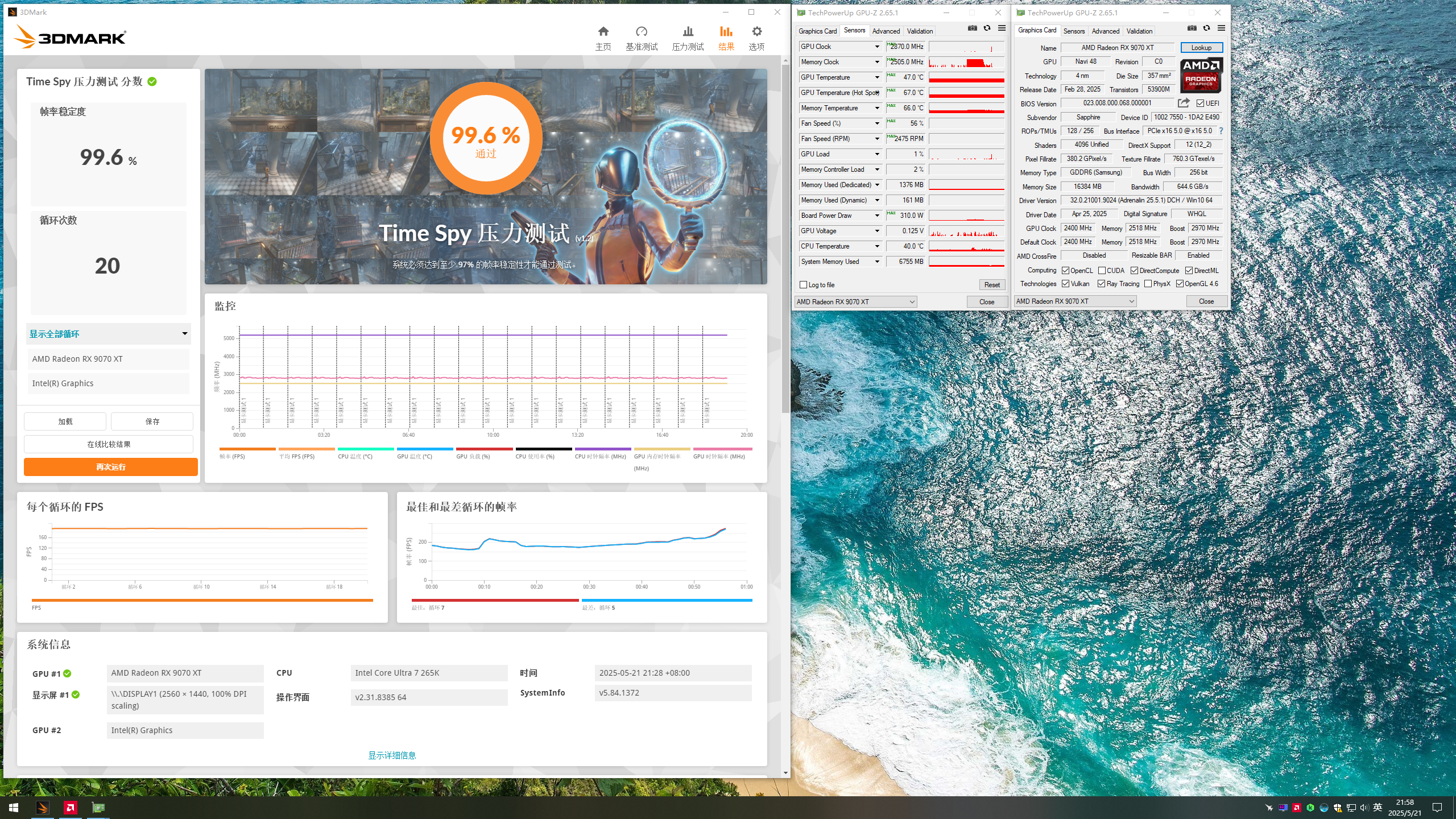Open the 显示全部循环 loop dropdown

(x=109, y=334)
